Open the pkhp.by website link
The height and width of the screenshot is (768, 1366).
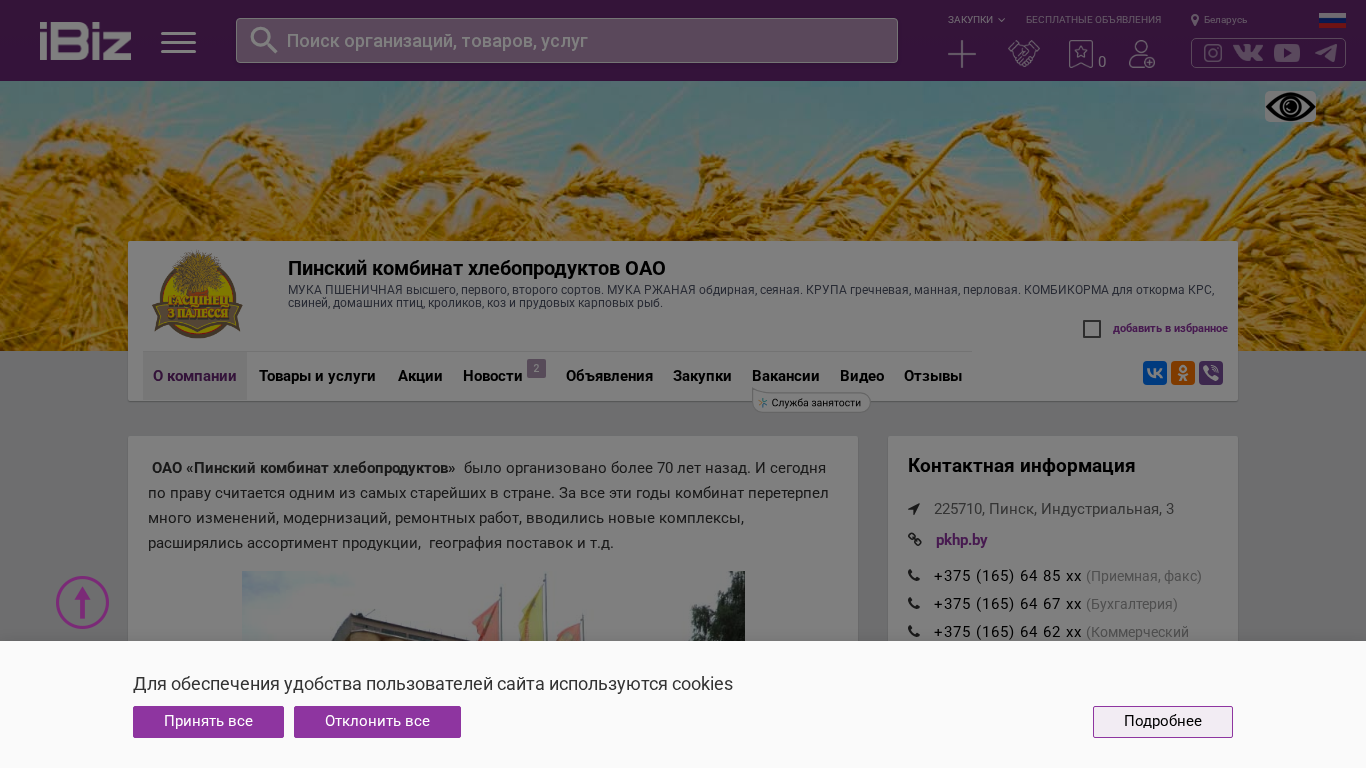(962, 540)
